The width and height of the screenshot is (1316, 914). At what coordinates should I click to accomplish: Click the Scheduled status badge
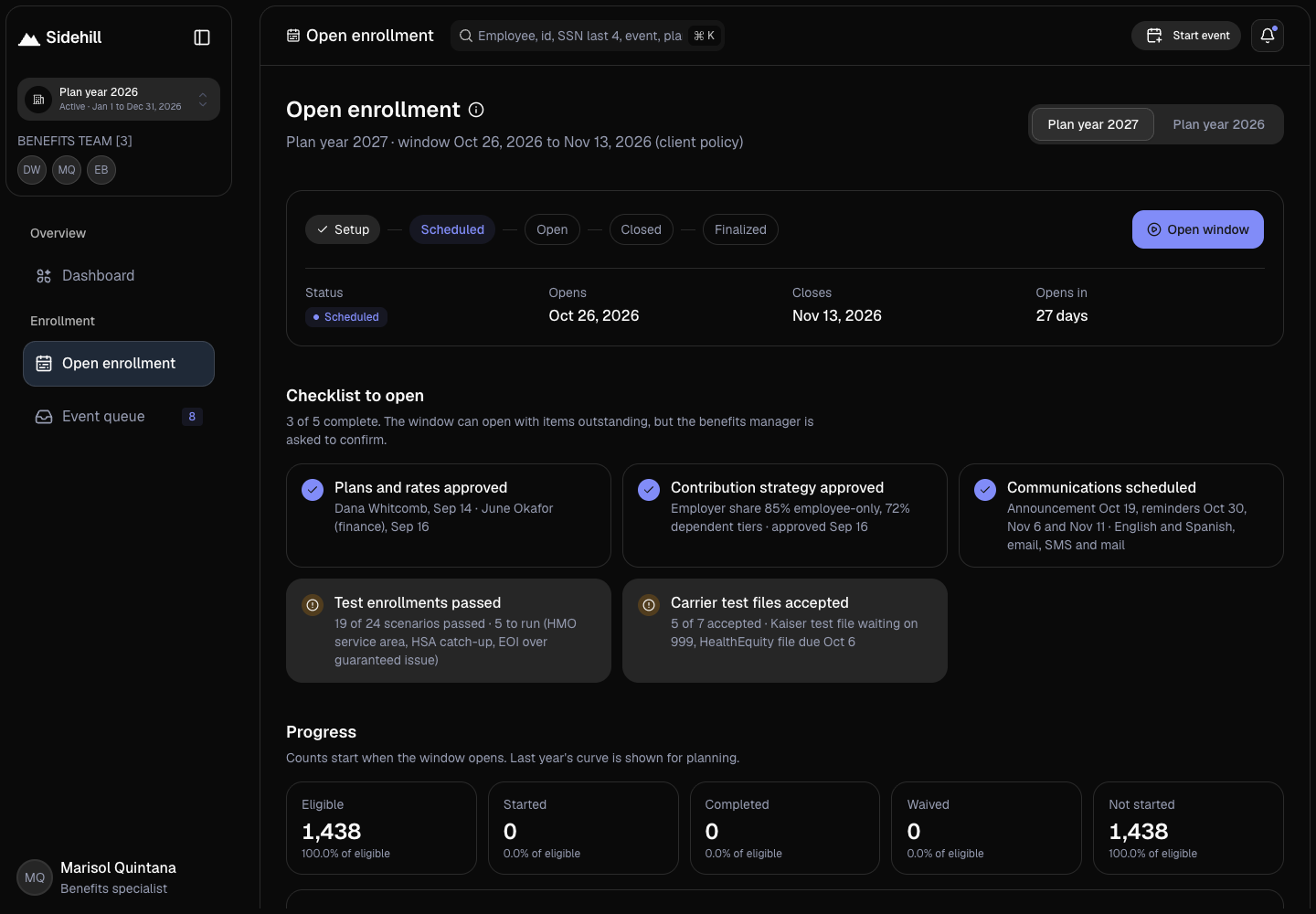(x=346, y=317)
